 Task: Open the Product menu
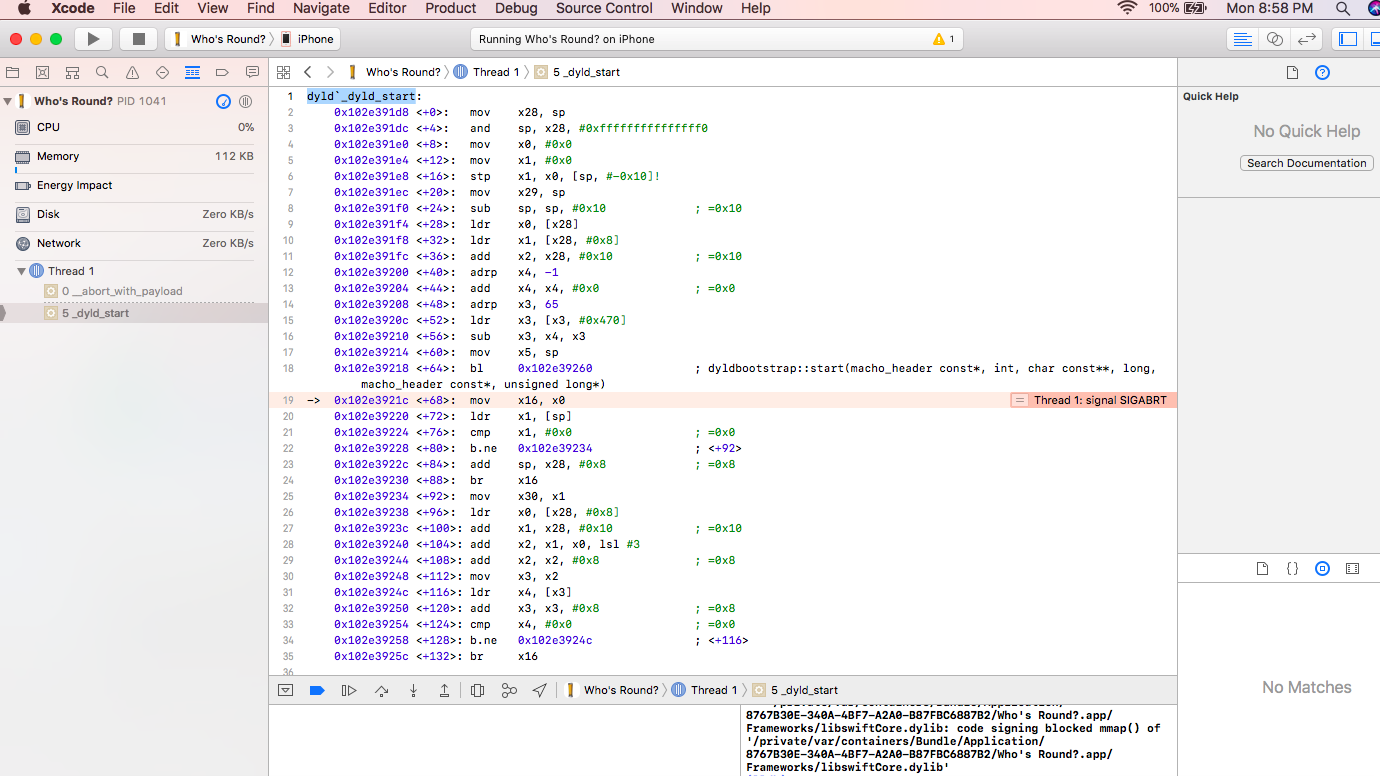[450, 8]
